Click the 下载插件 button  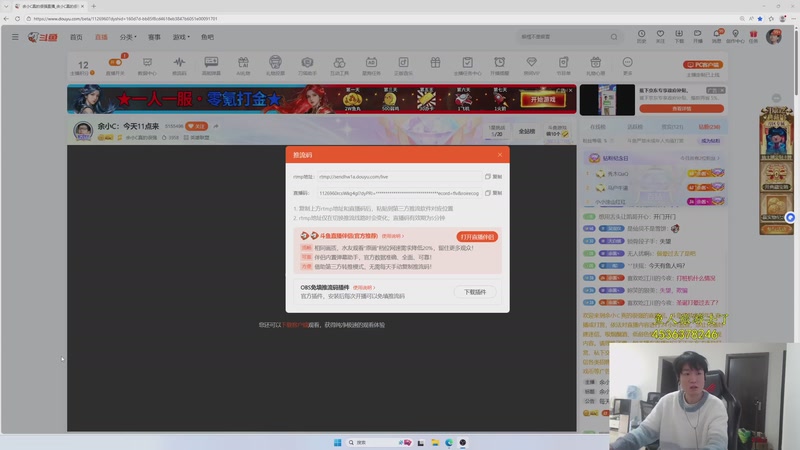coord(474,292)
